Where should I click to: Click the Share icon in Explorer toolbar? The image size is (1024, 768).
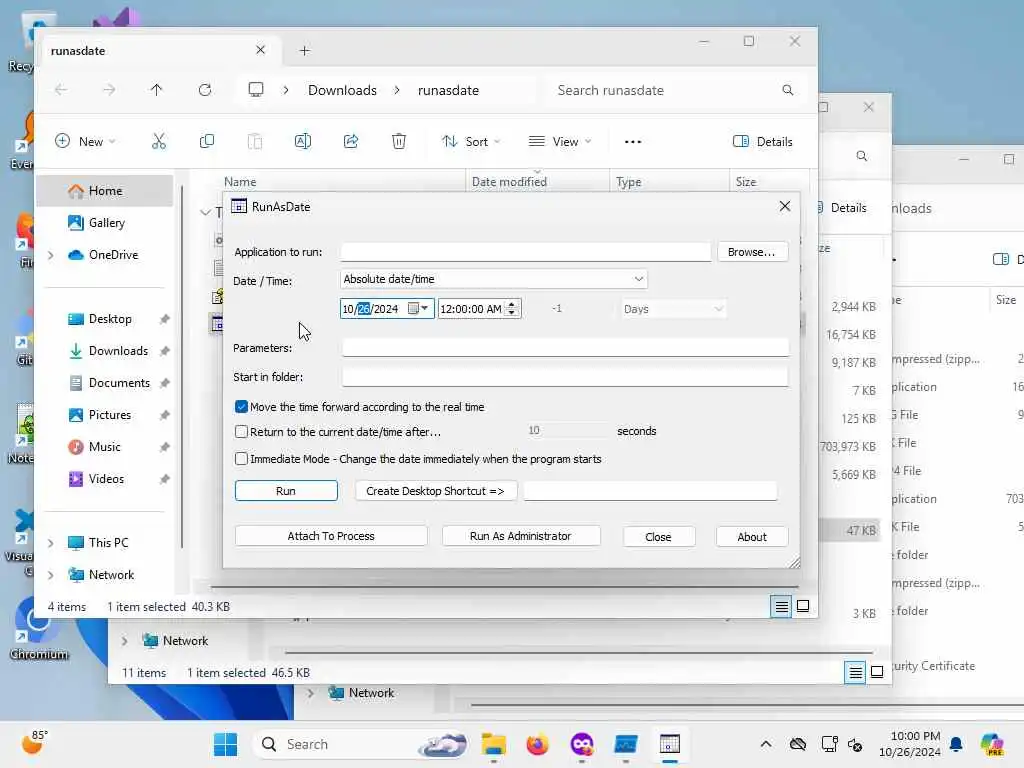351,141
